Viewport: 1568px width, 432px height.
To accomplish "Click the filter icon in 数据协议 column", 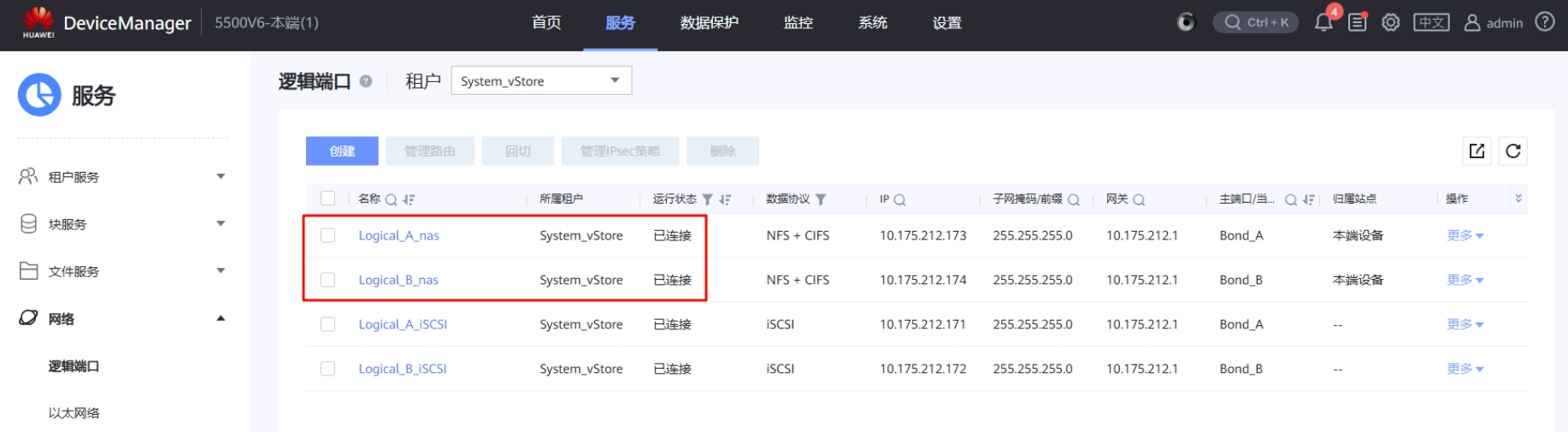I will [821, 199].
